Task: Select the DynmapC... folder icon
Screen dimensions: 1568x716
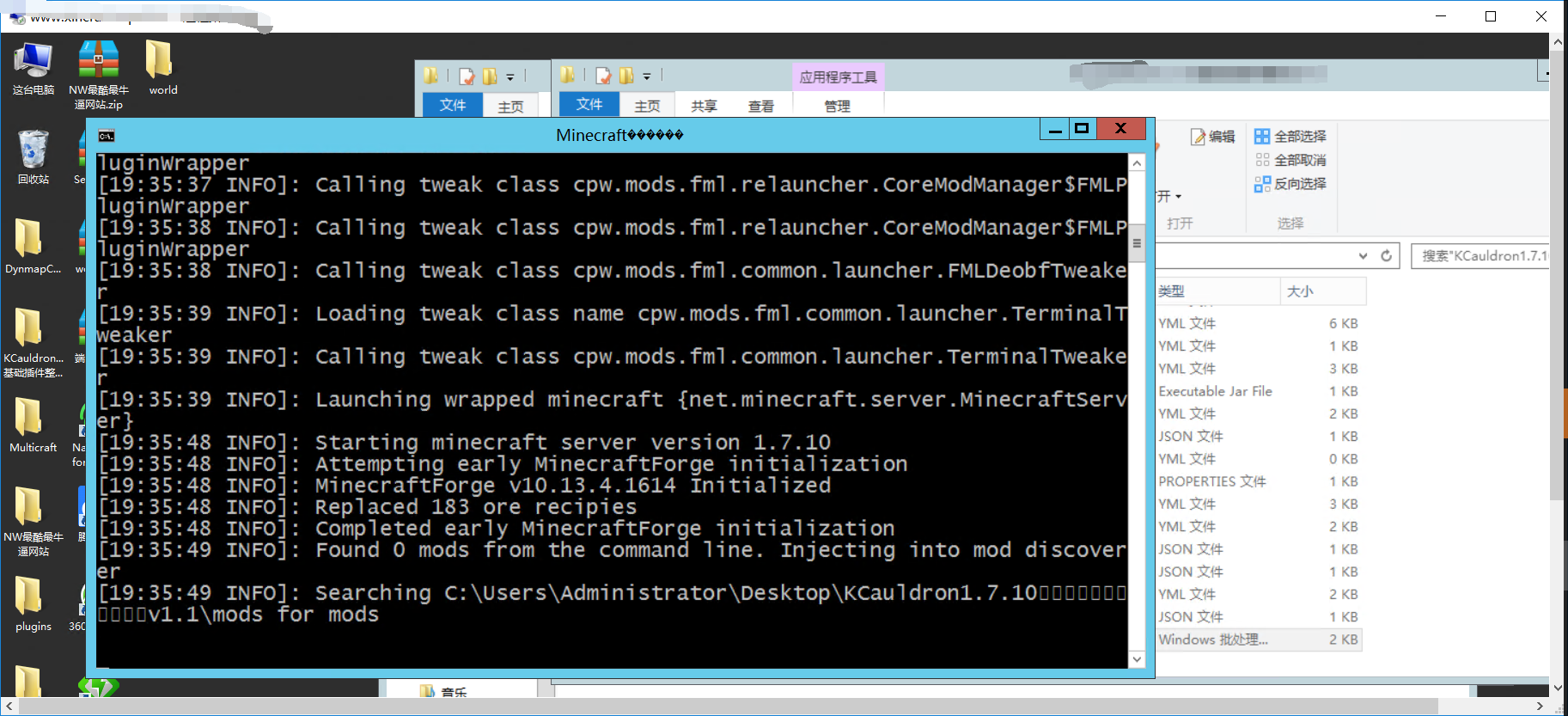Action: [x=34, y=247]
